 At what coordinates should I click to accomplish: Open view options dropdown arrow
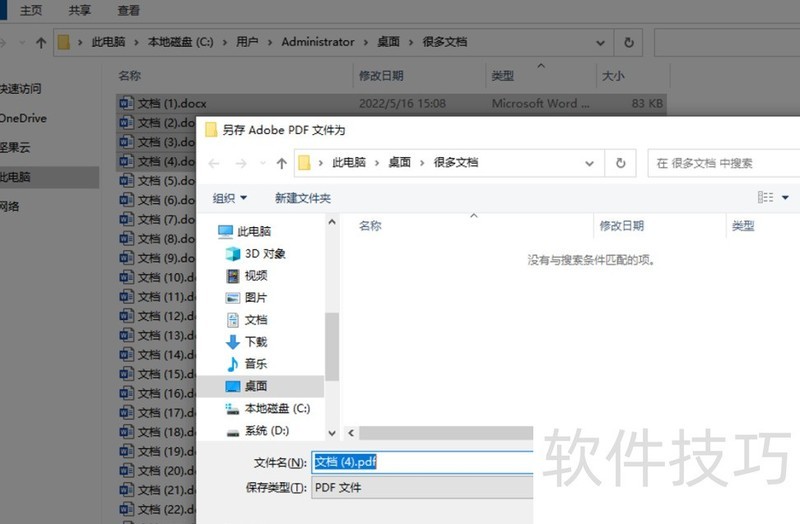coord(785,197)
